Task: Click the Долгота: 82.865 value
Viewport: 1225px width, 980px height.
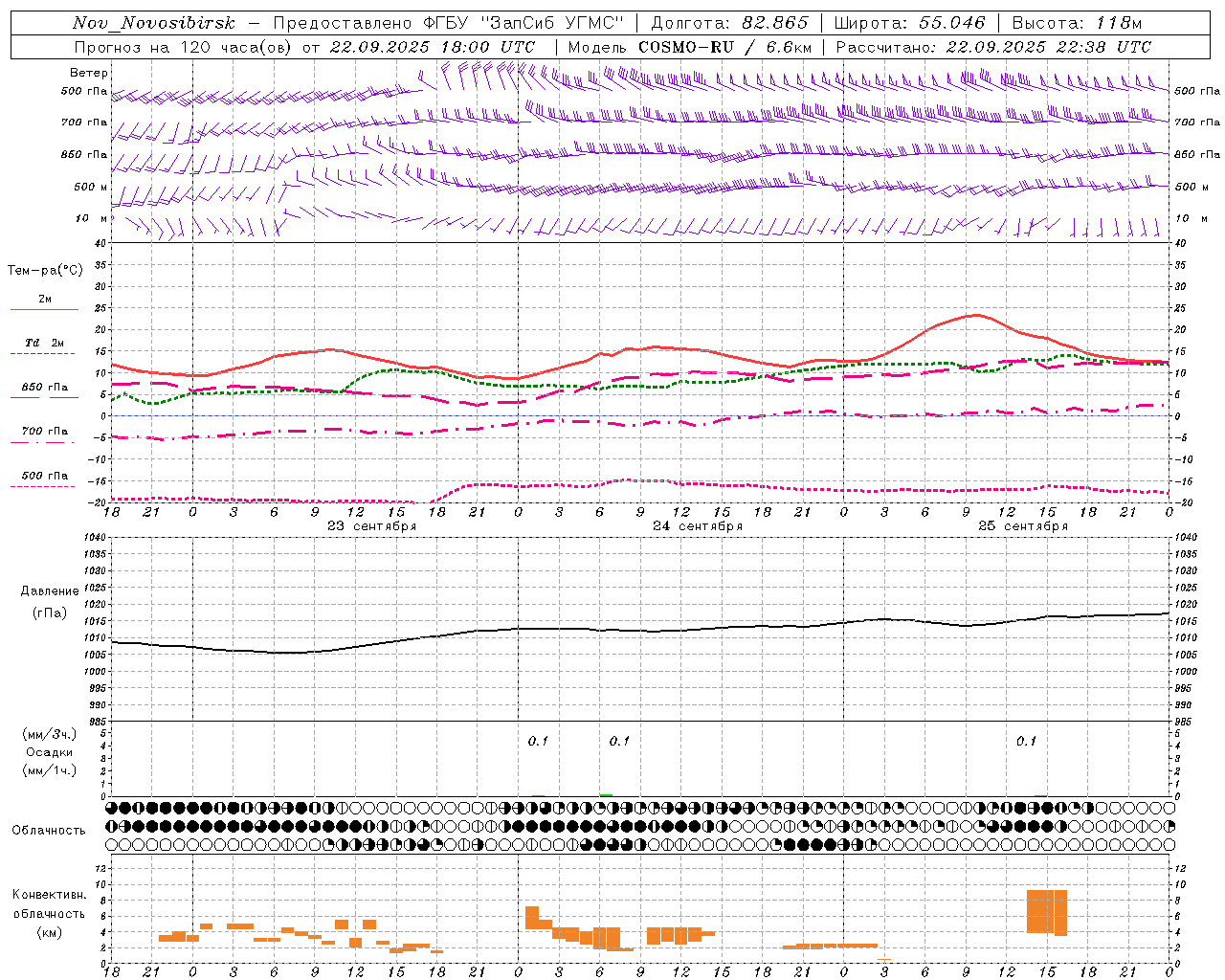Action: [x=730, y=23]
